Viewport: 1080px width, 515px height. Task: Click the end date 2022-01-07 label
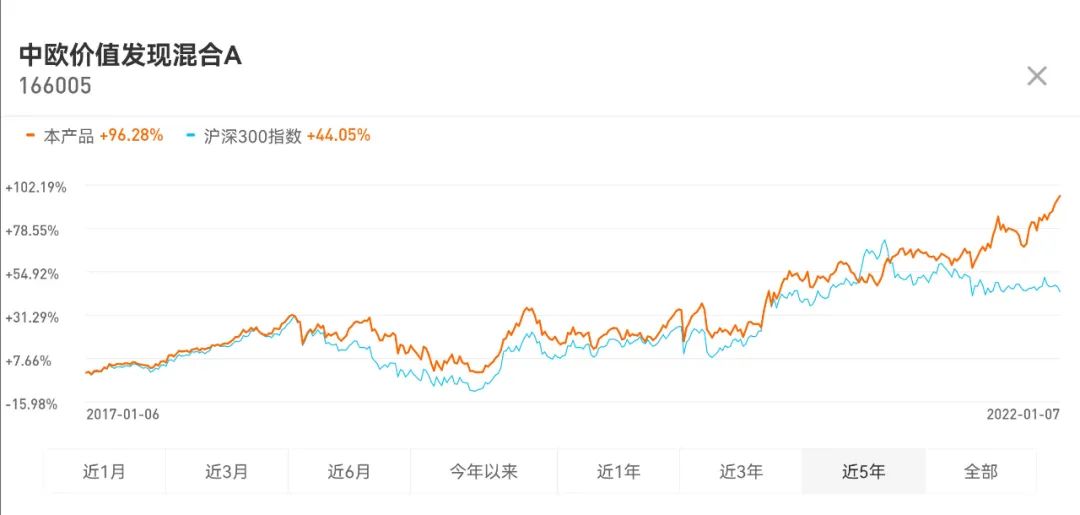[1024, 414]
